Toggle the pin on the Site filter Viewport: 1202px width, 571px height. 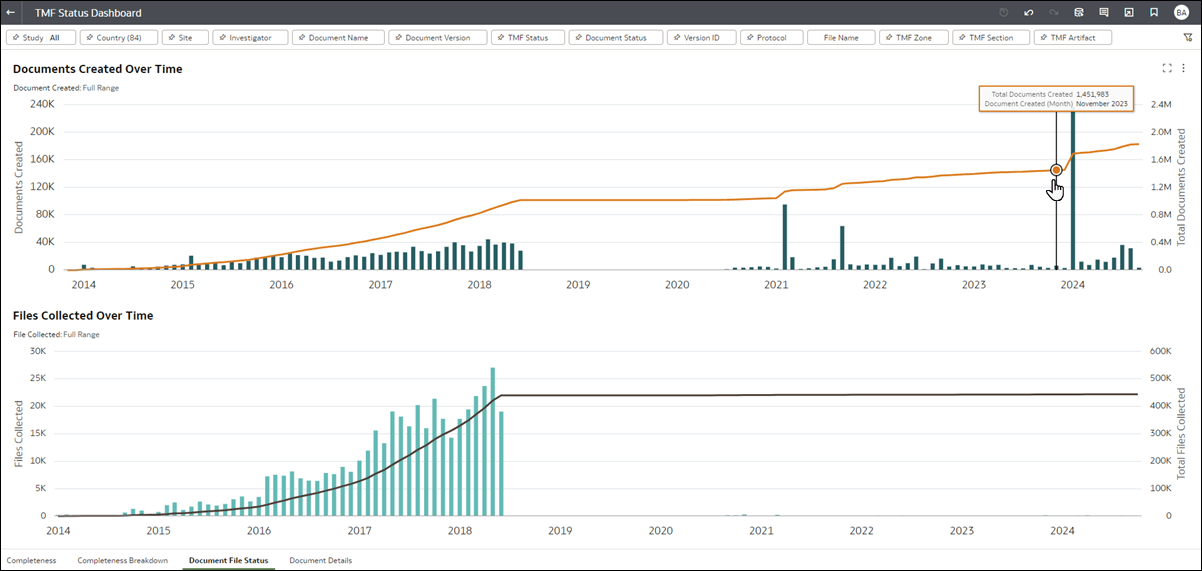(x=170, y=37)
